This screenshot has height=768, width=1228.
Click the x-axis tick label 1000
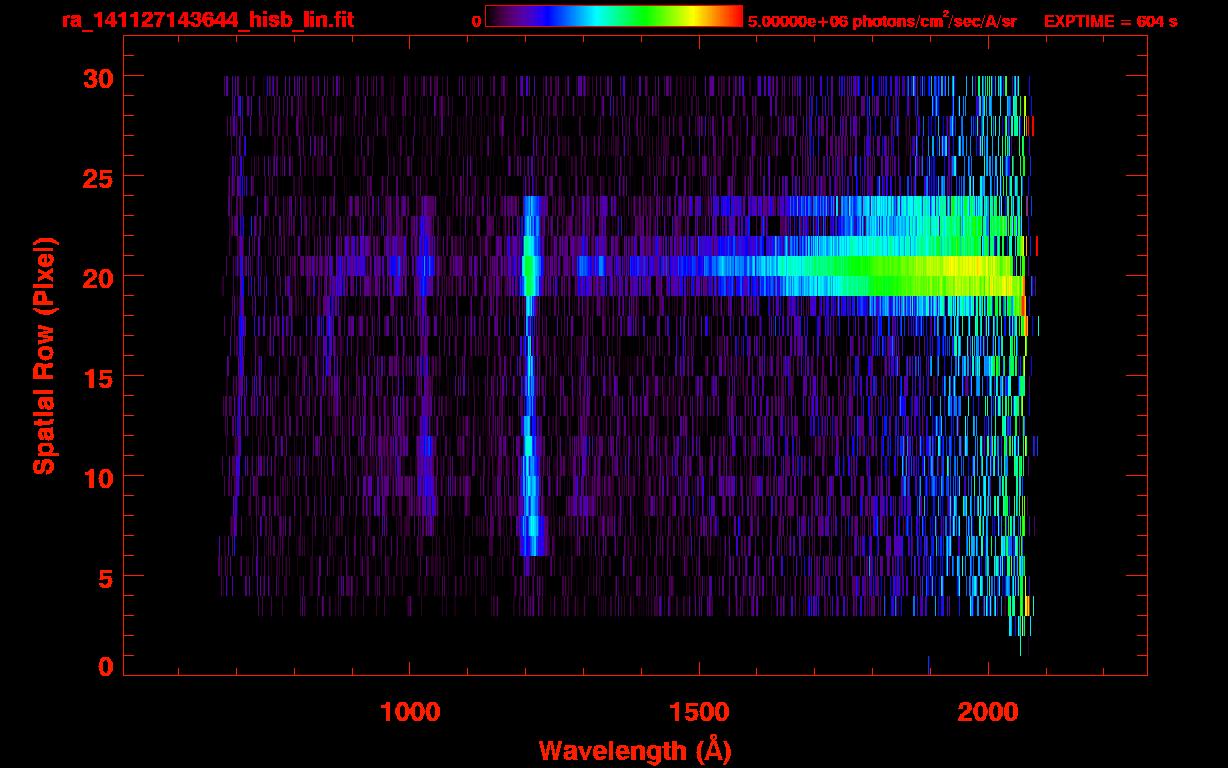(x=410, y=712)
